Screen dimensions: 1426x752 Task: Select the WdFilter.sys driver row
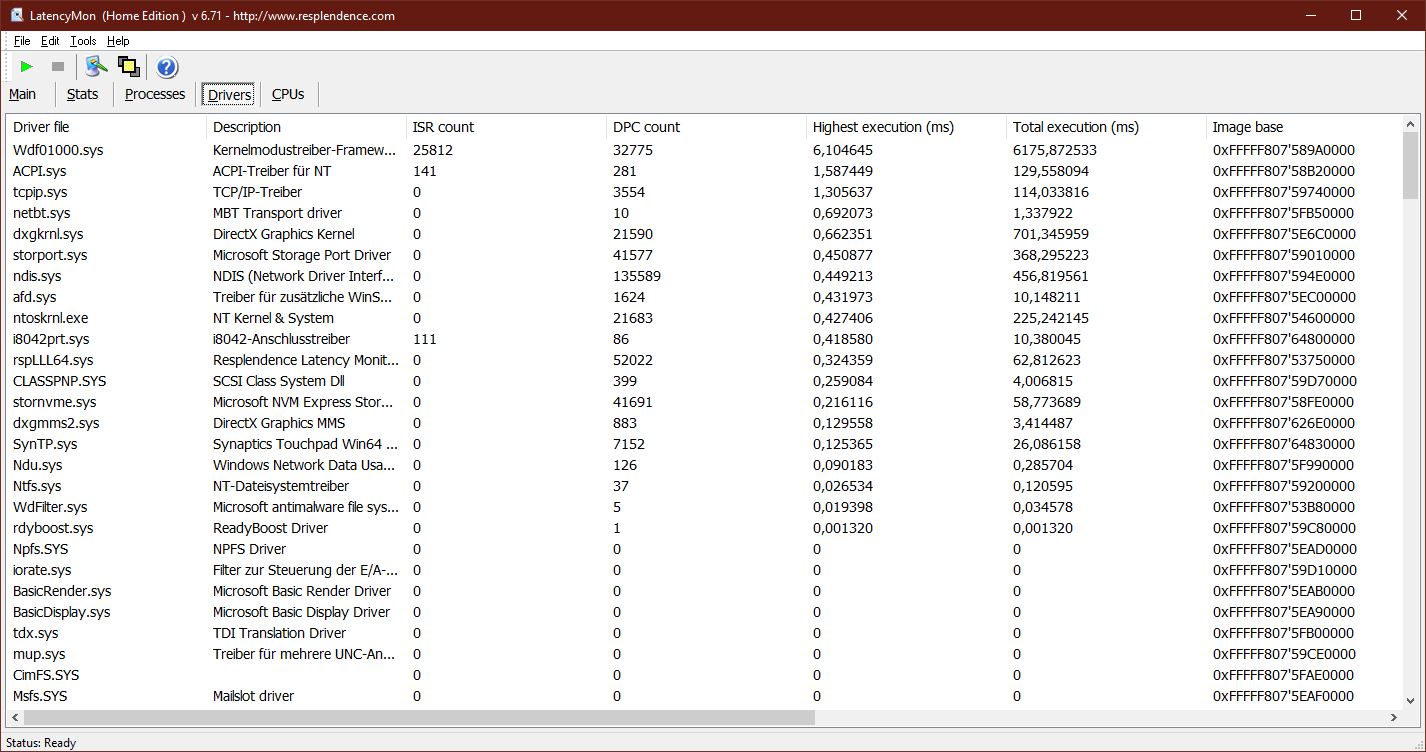(x=704, y=507)
